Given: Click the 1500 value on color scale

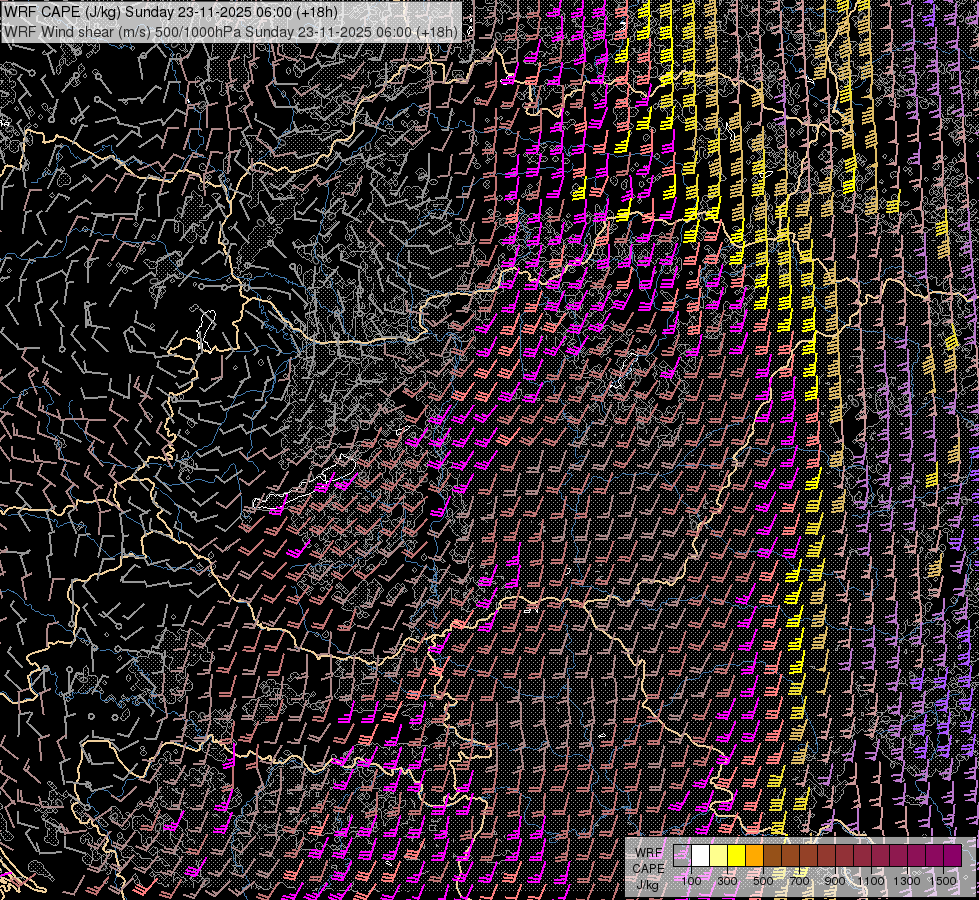Looking at the screenshot, I should coord(943,880).
